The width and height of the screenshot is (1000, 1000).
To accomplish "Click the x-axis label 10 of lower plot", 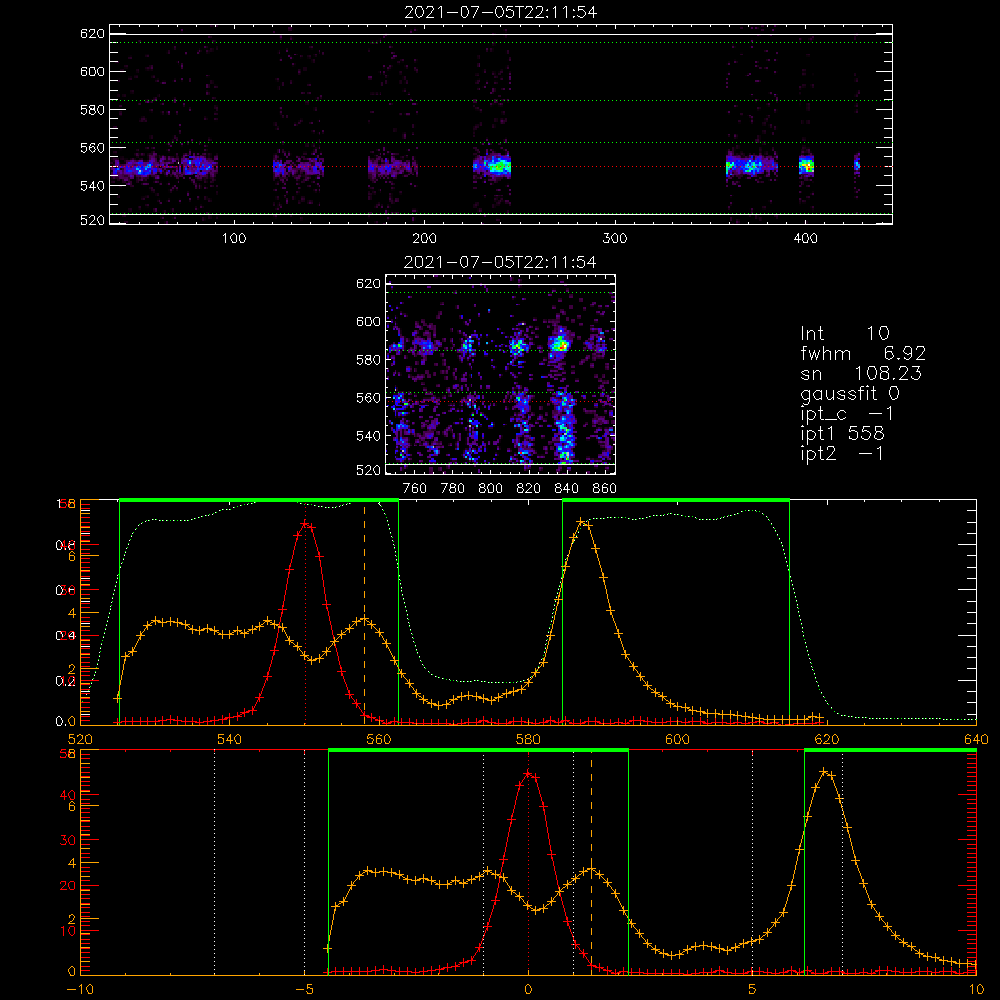I will [x=976, y=990].
